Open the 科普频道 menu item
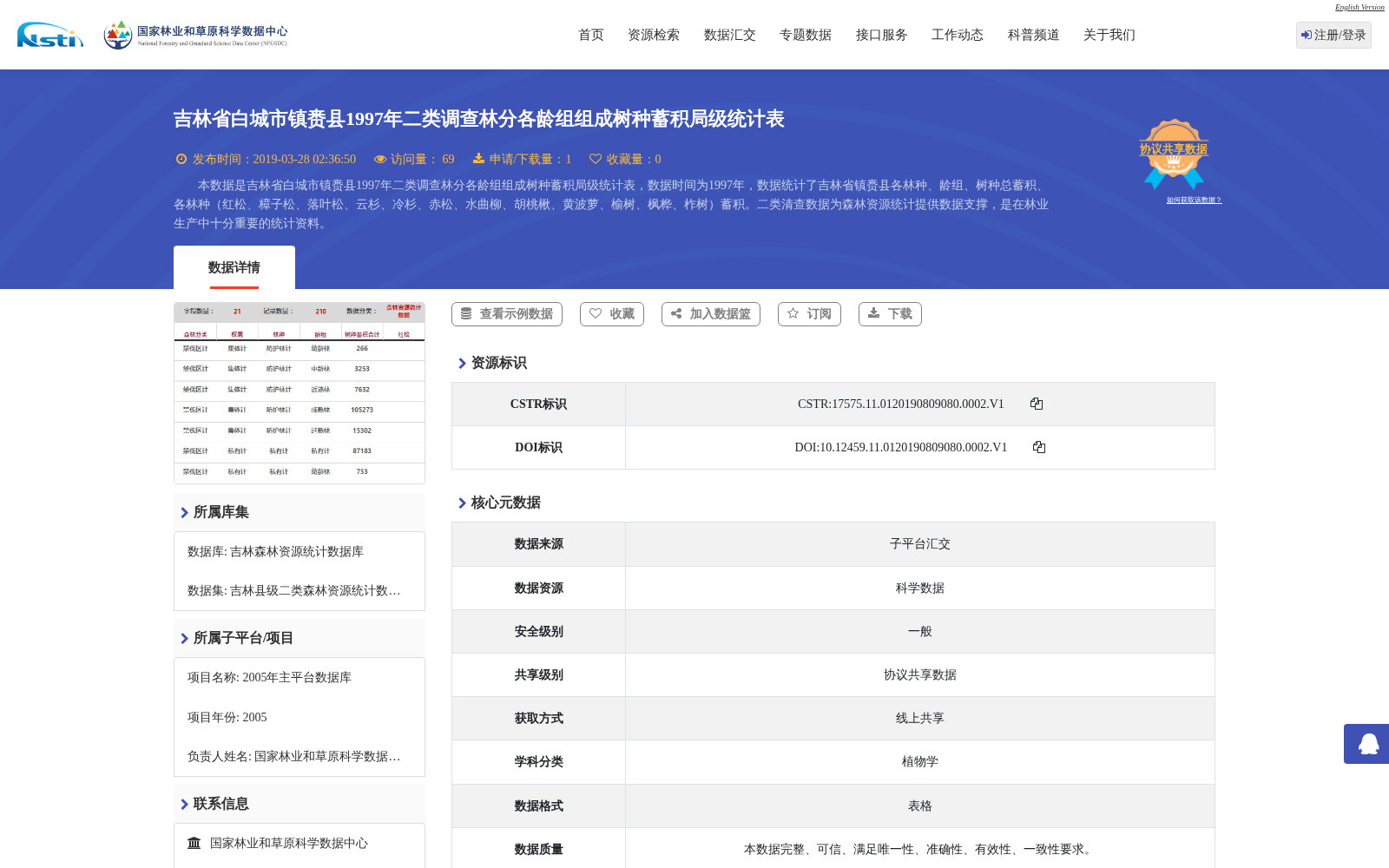This screenshot has height=868, width=1389. click(1034, 35)
